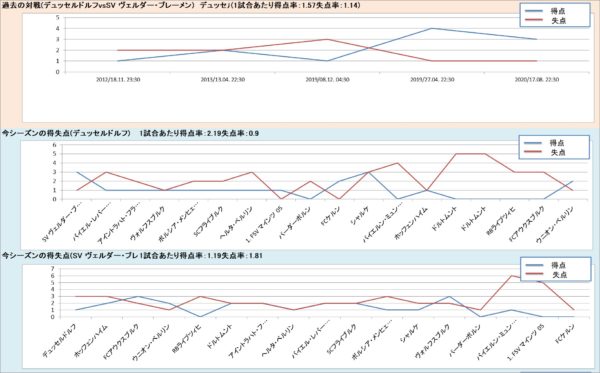Click y-axis value 5 in past matches chart

(x=58, y=18)
